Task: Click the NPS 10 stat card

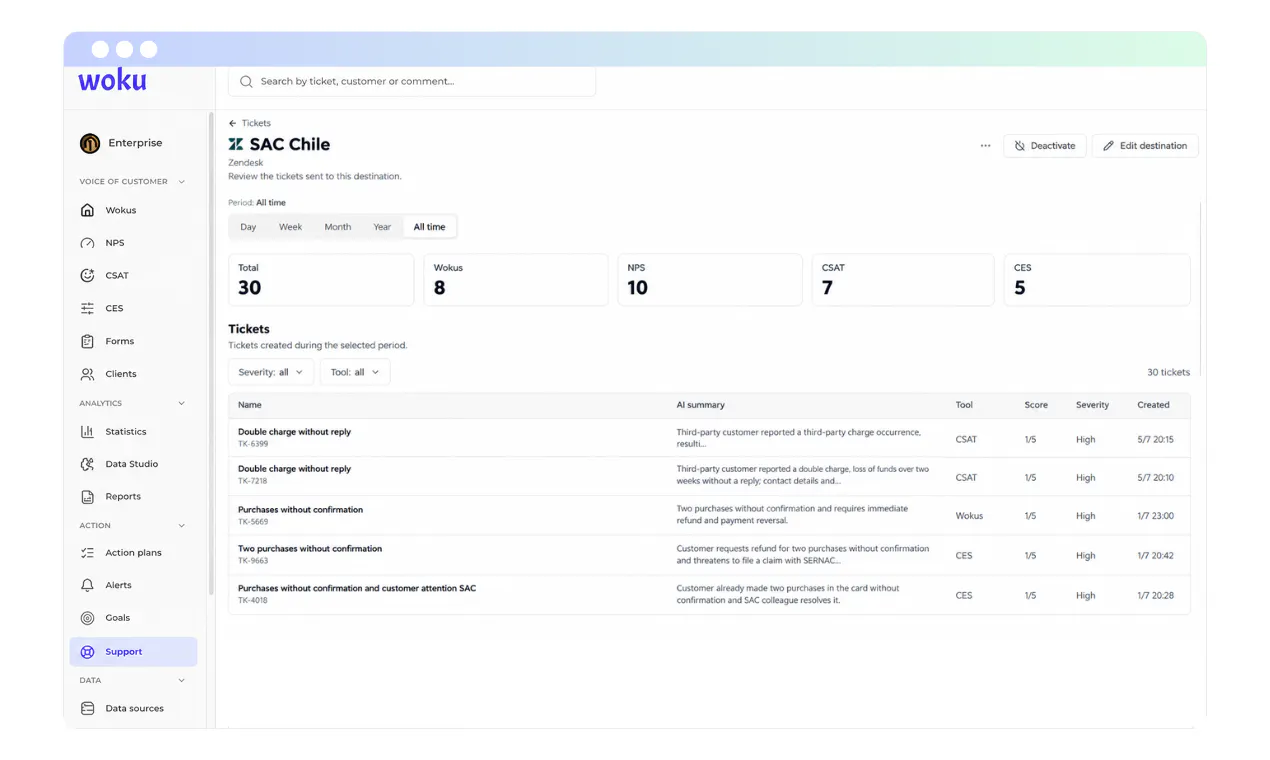Action: click(x=710, y=279)
